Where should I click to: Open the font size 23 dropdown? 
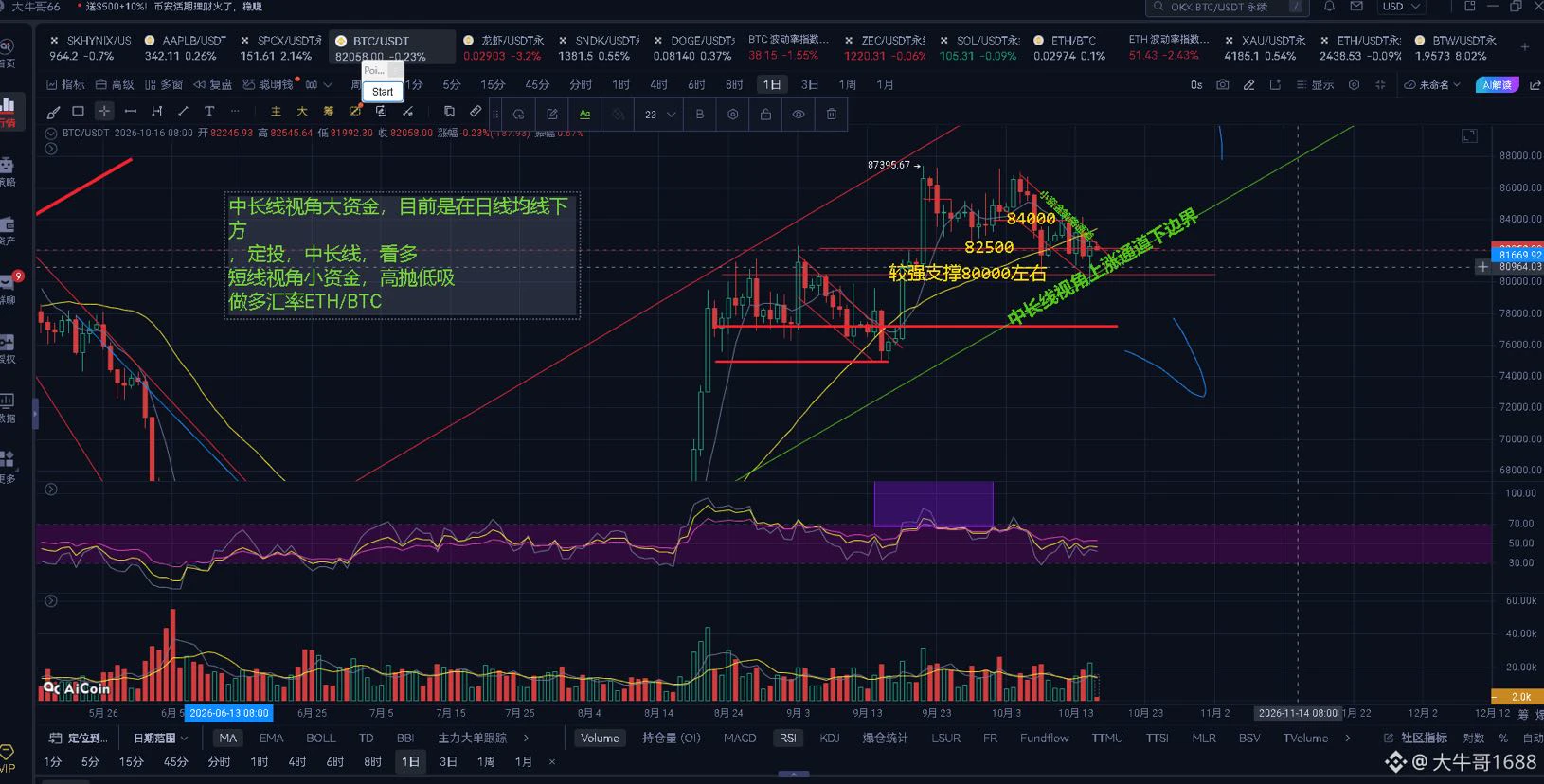659,115
